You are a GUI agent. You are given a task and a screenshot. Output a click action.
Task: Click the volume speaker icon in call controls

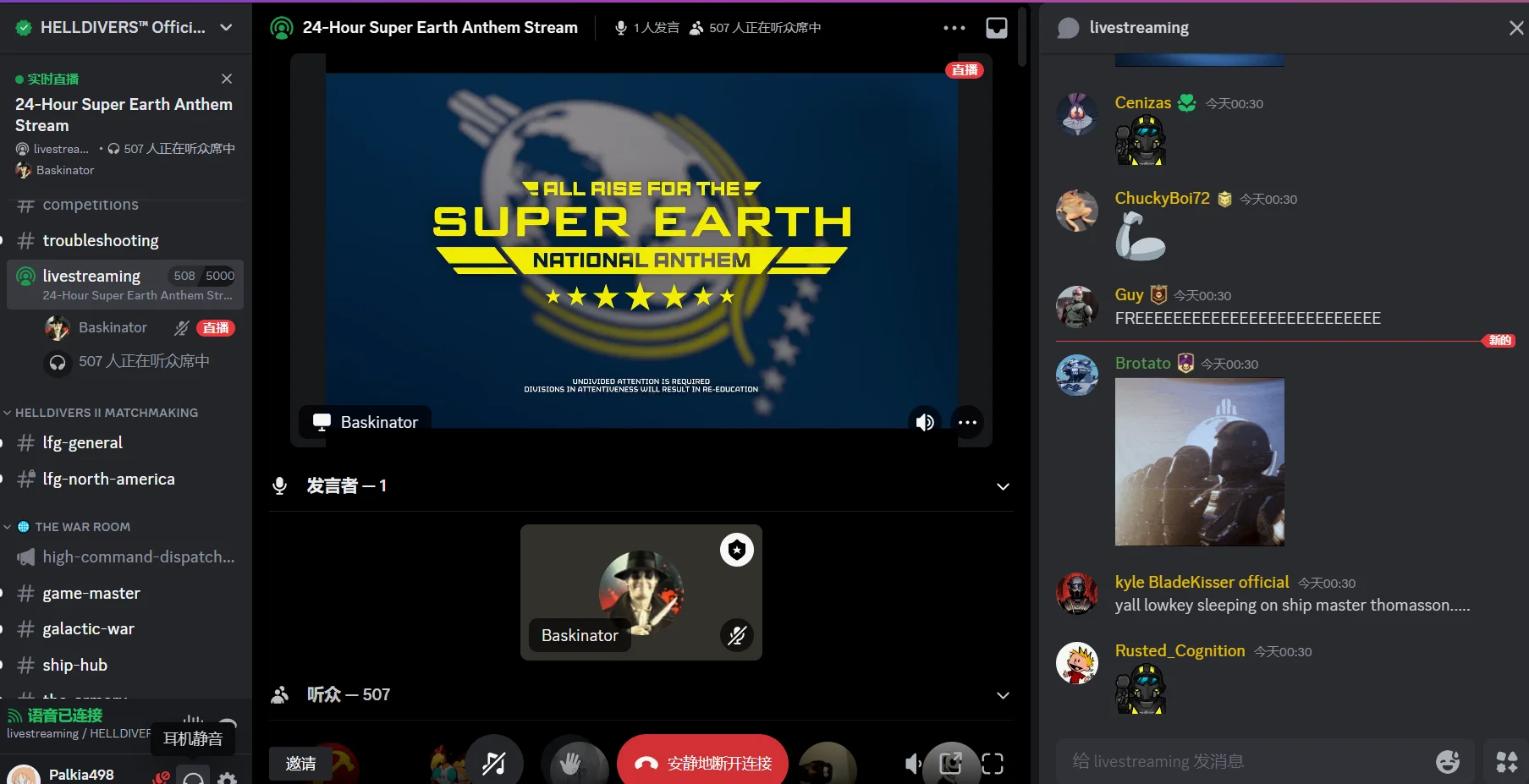point(913,765)
